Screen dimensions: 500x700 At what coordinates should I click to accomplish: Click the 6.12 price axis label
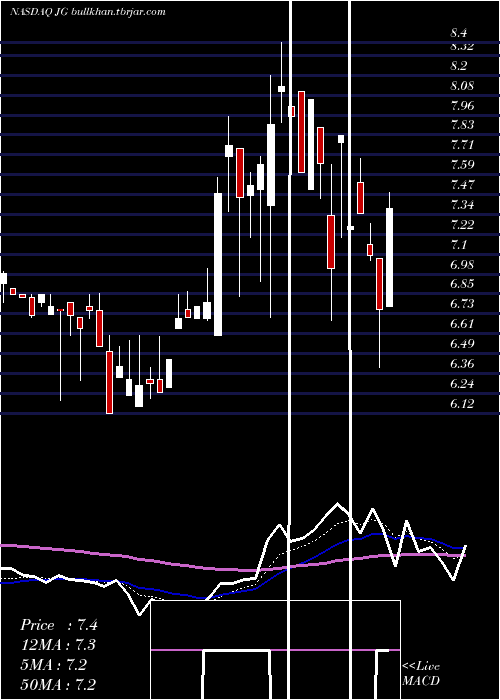462,404
